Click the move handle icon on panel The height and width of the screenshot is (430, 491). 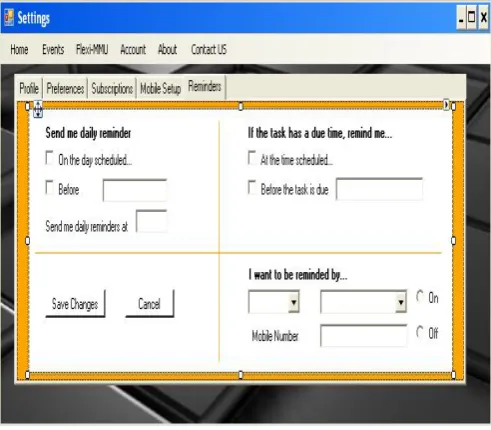pyautogui.click(x=38, y=109)
